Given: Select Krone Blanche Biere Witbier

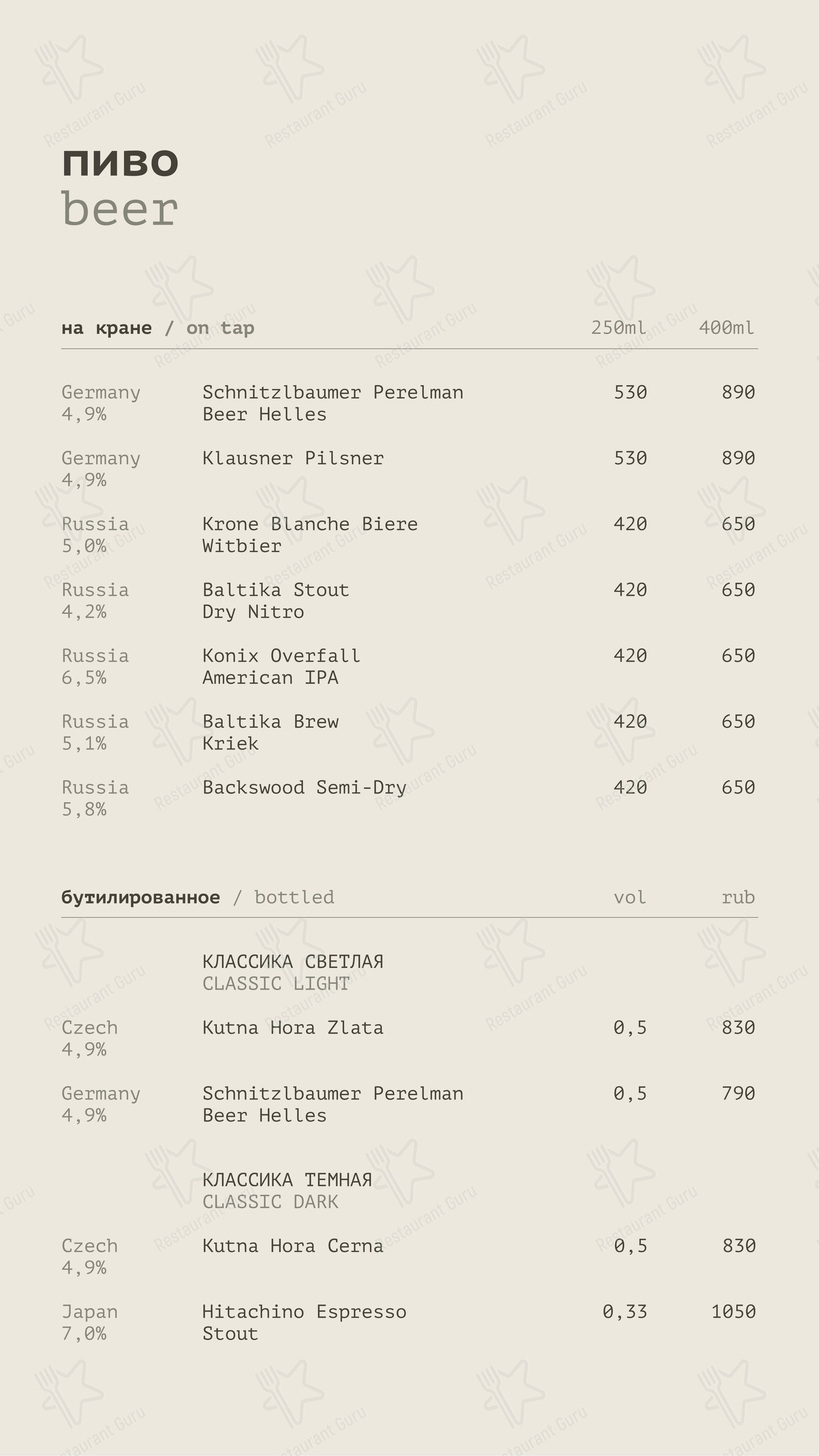Looking at the screenshot, I should pos(310,534).
